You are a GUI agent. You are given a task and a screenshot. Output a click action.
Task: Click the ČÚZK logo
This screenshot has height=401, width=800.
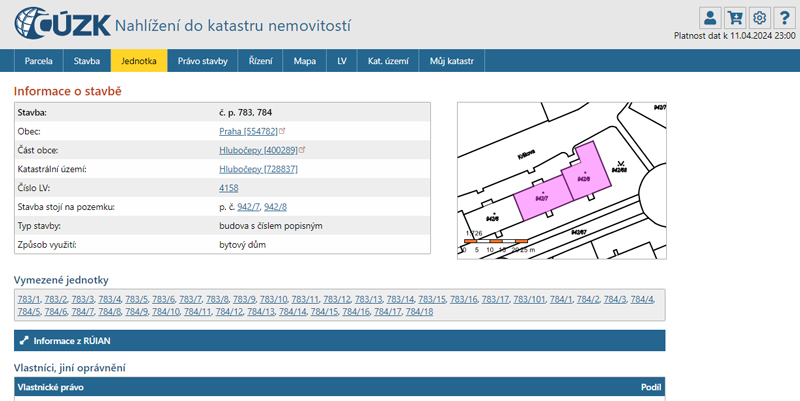click(x=60, y=22)
